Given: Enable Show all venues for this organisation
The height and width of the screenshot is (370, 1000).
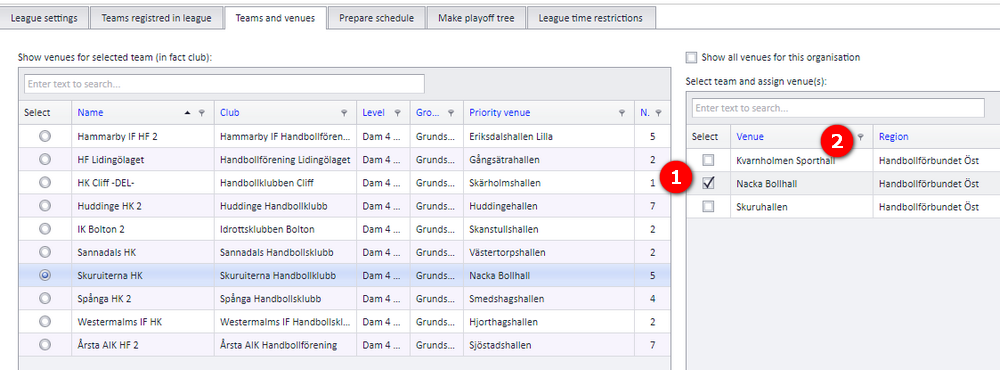Looking at the screenshot, I should (691, 57).
